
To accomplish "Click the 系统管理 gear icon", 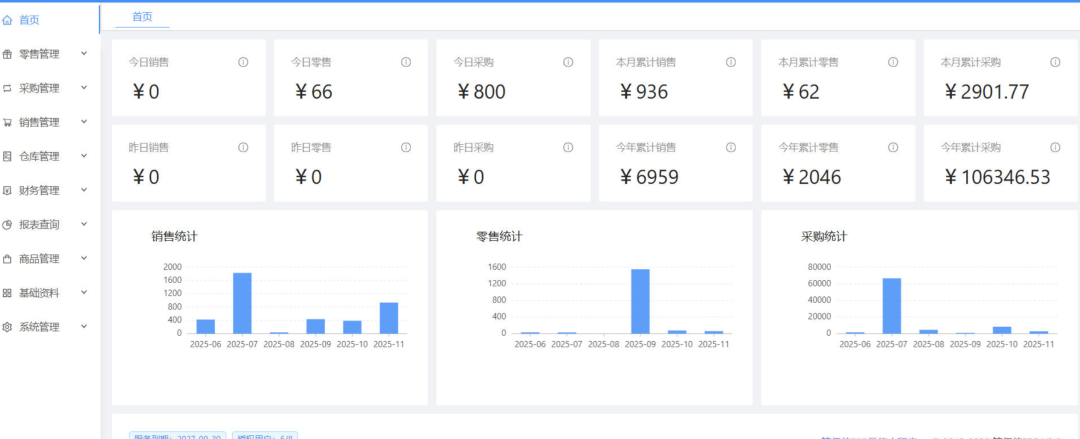I will click(x=8, y=327).
